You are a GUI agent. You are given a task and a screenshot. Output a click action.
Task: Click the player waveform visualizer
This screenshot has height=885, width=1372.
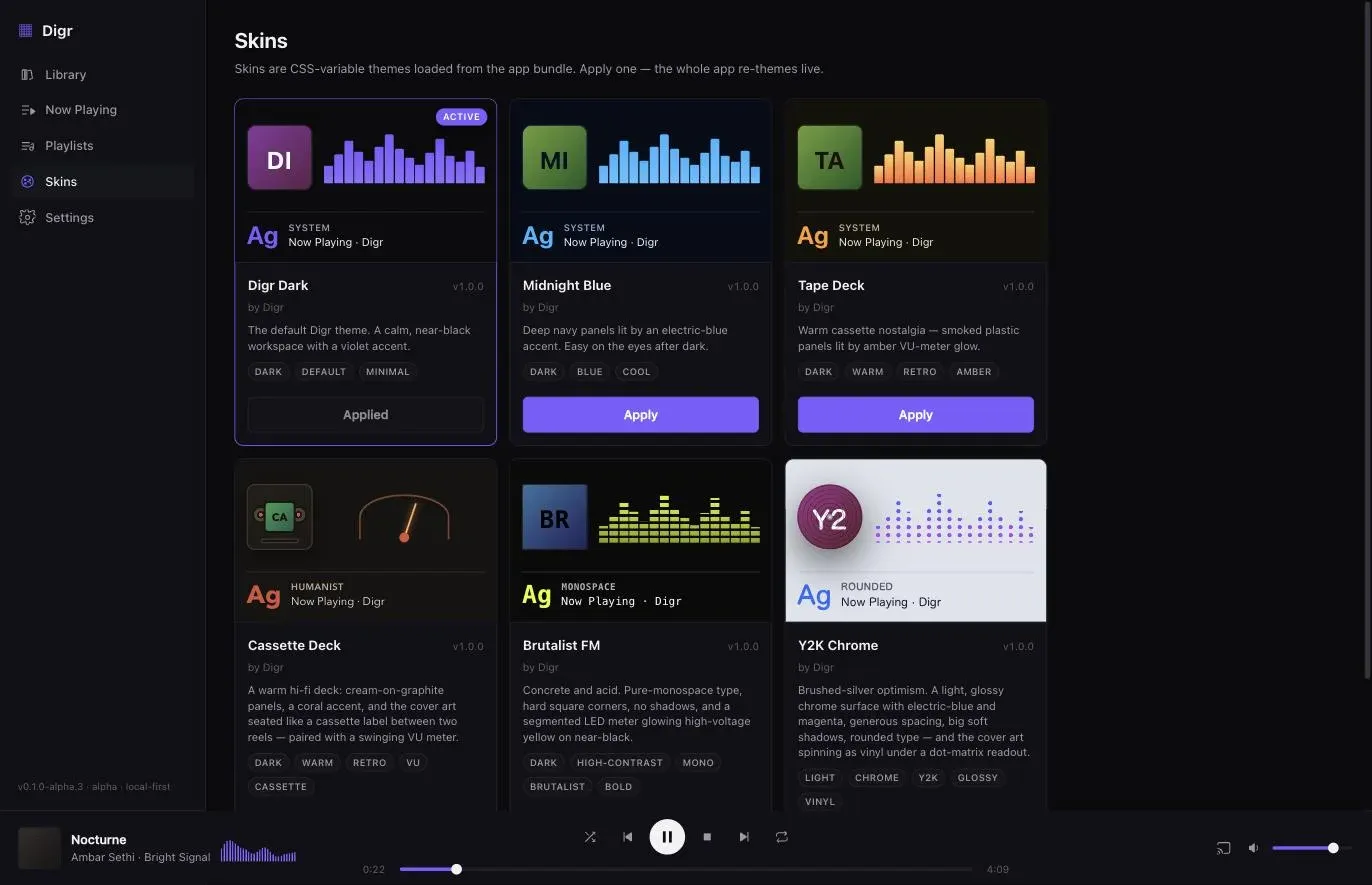(258, 851)
